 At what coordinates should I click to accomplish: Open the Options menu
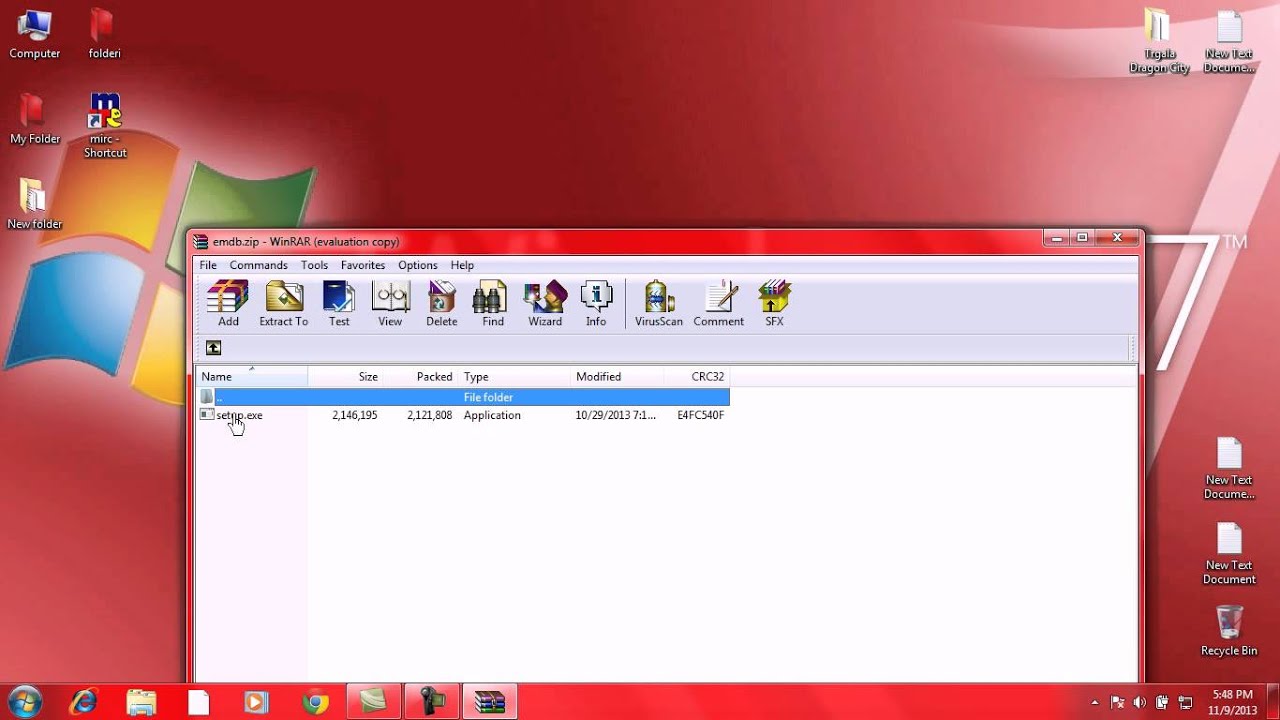click(418, 265)
